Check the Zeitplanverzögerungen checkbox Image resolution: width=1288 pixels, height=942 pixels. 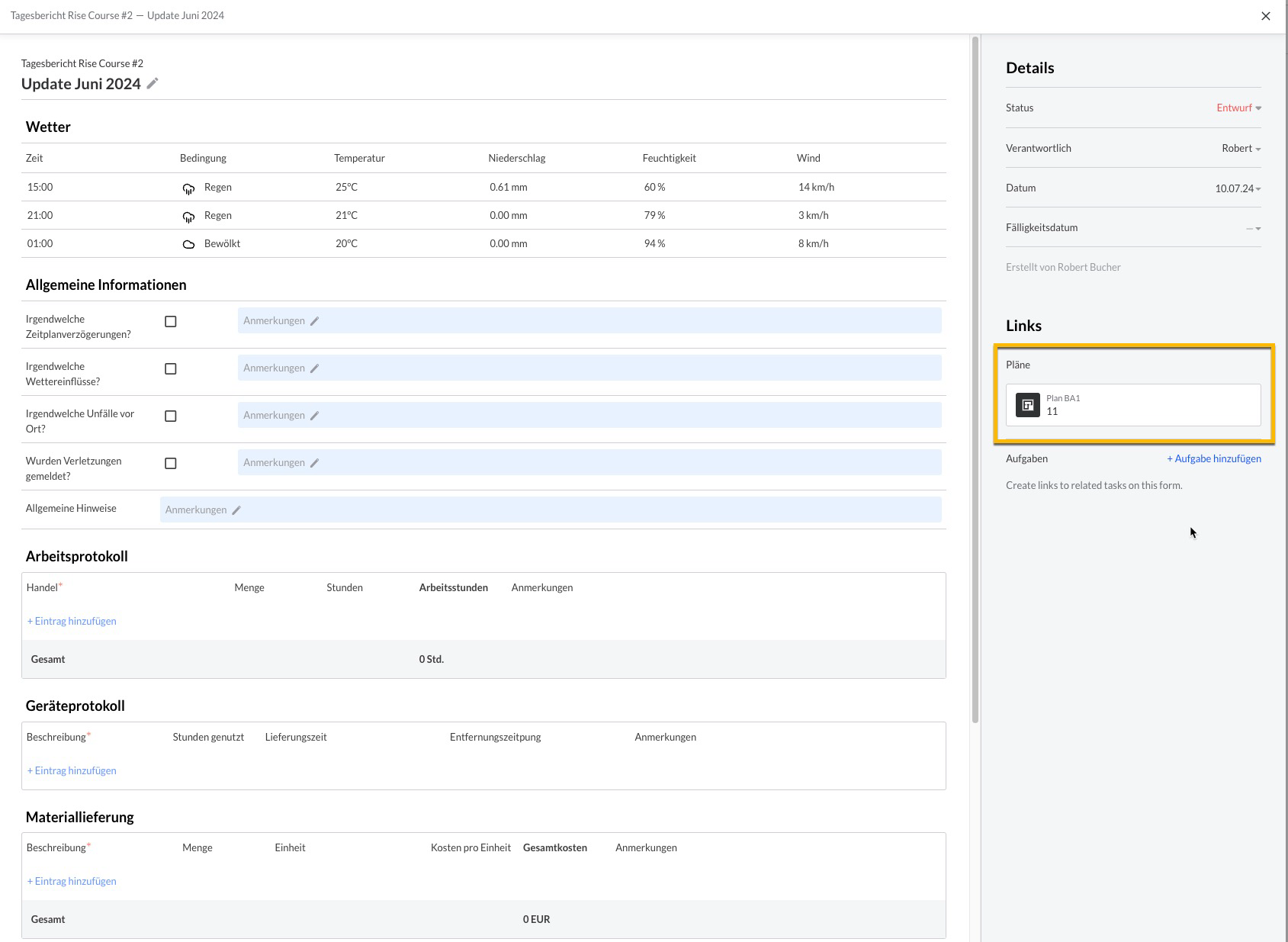(171, 322)
